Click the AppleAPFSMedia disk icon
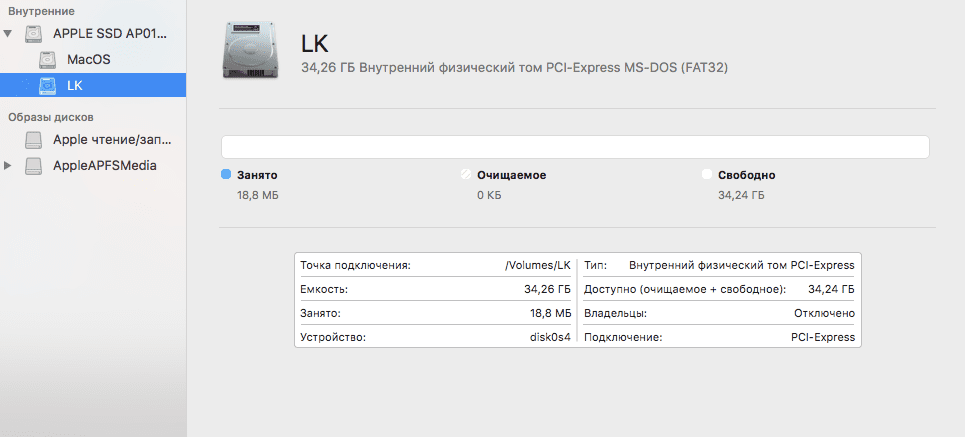Image resolution: width=965 pixels, height=437 pixels. [x=34, y=166]
